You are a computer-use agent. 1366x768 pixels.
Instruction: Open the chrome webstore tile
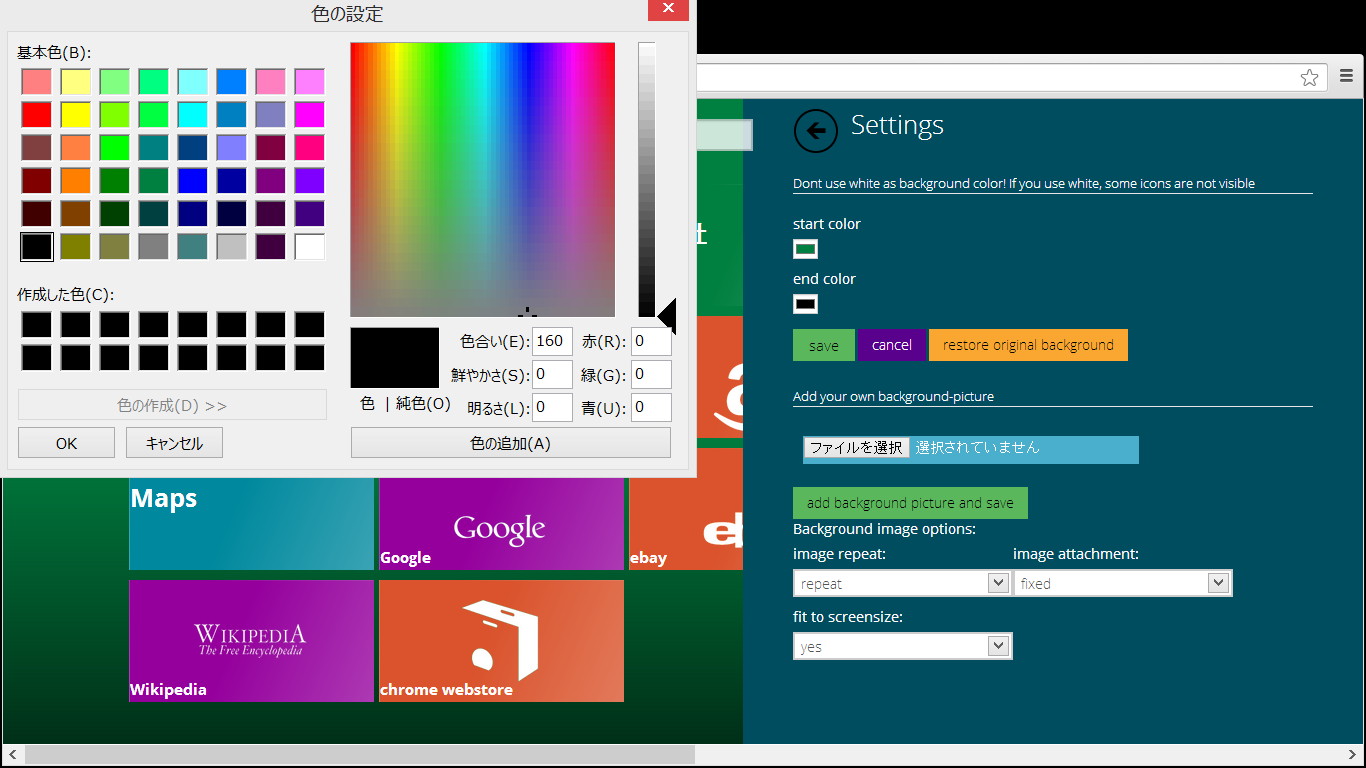point(501,641)
